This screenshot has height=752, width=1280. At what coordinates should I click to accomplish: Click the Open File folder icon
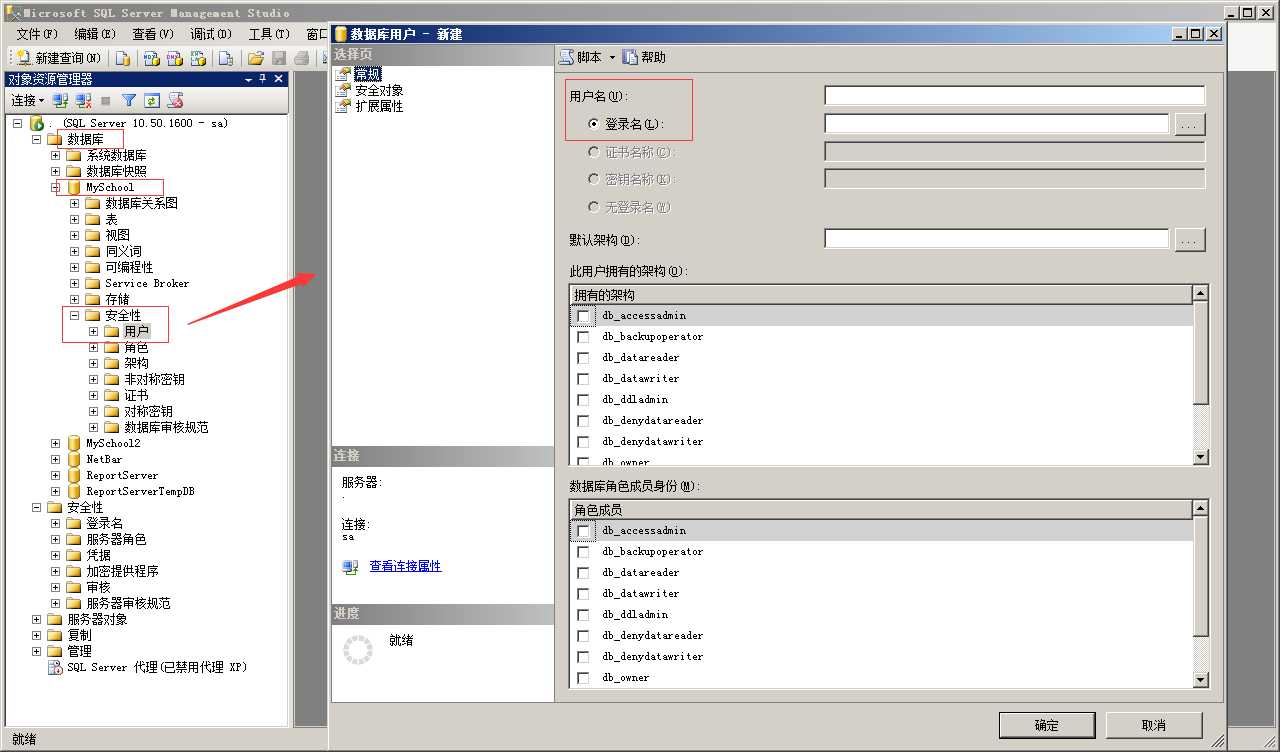(x=255, y=58)
